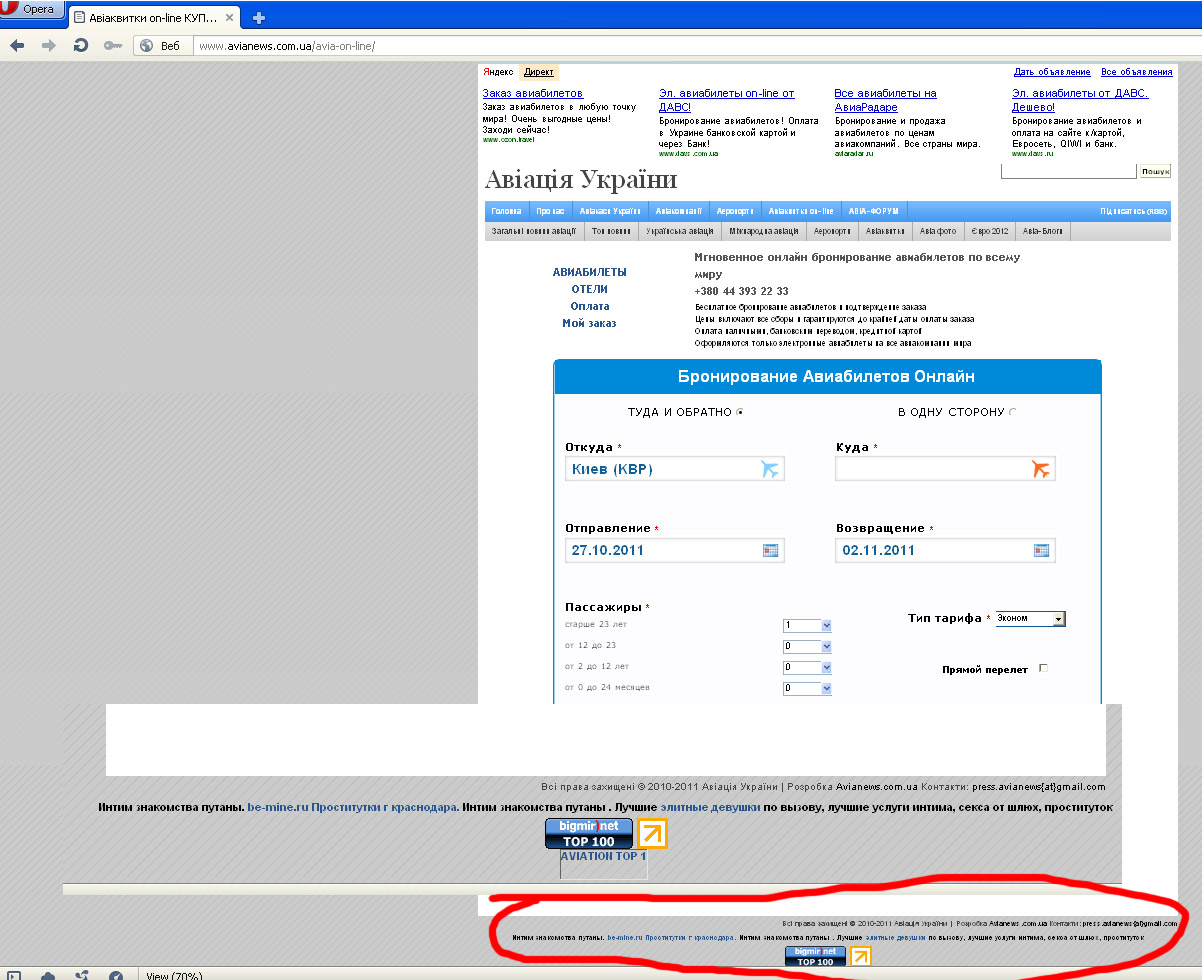1202x980 pixels.
Task: Open the Тип тарифа Эконом dropdown
Action: [1030, 619]
